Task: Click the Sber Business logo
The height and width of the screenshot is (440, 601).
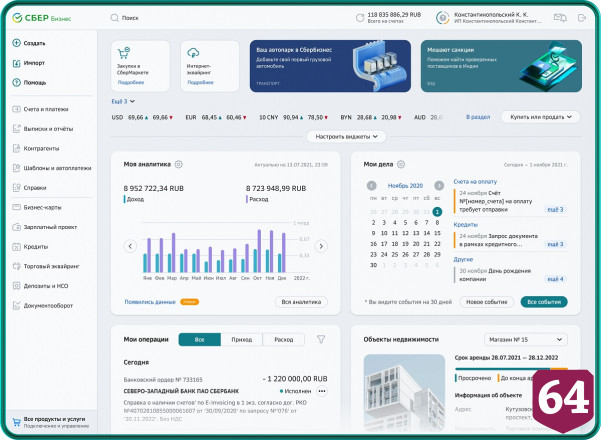Action: pyautogui.click(x=41, y=18)
